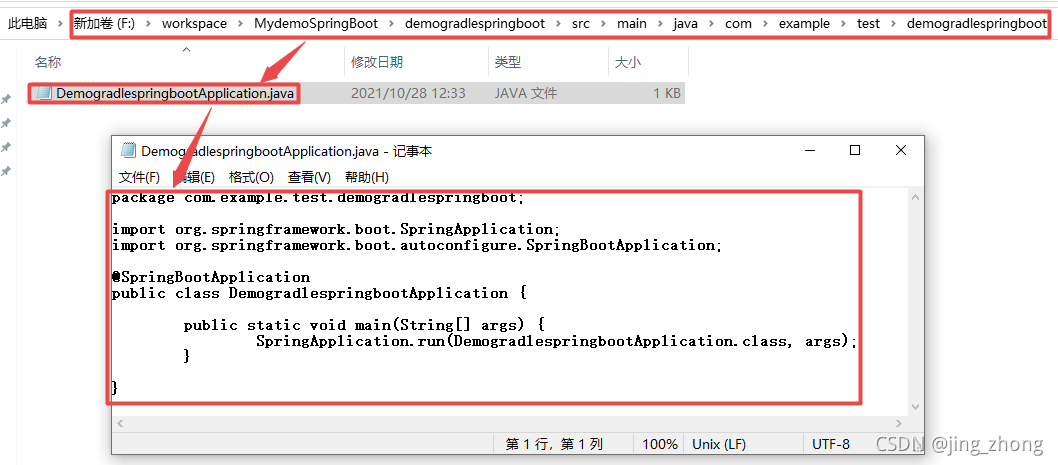Click the second pin icon in the Explorer sidebar

coord(5,123)
